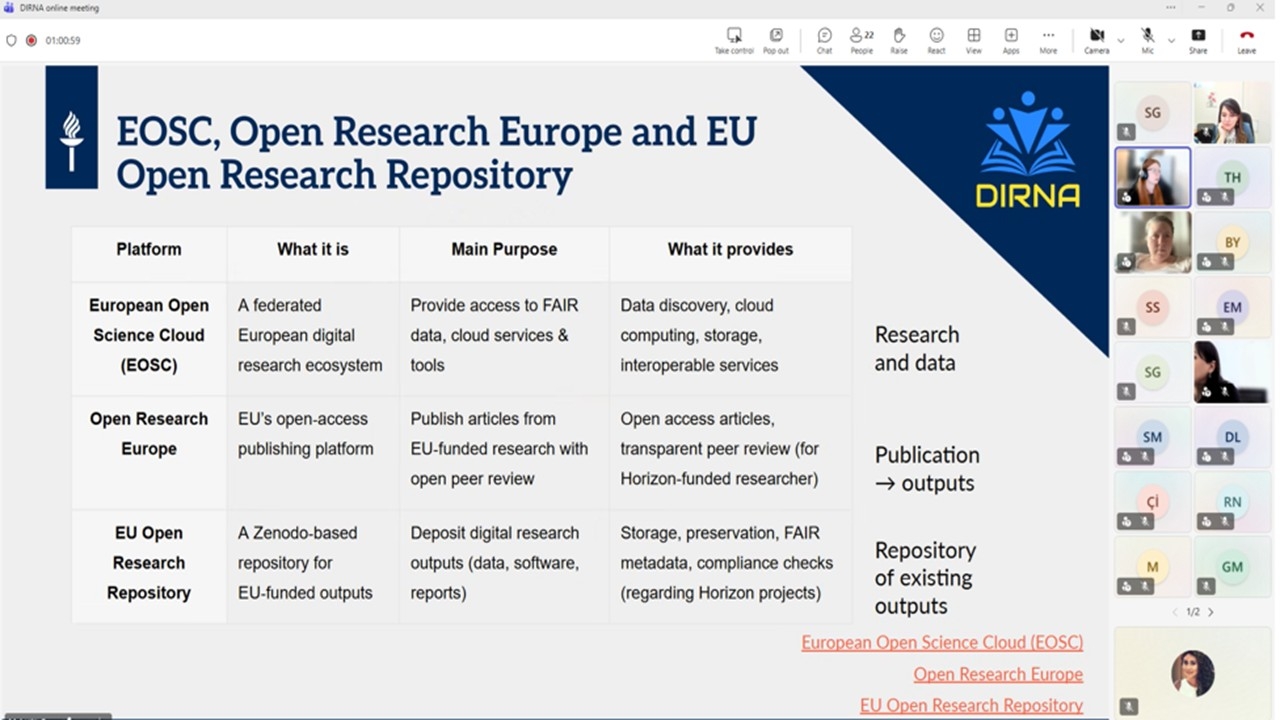Leave the meeting

tap(1246, 39)
